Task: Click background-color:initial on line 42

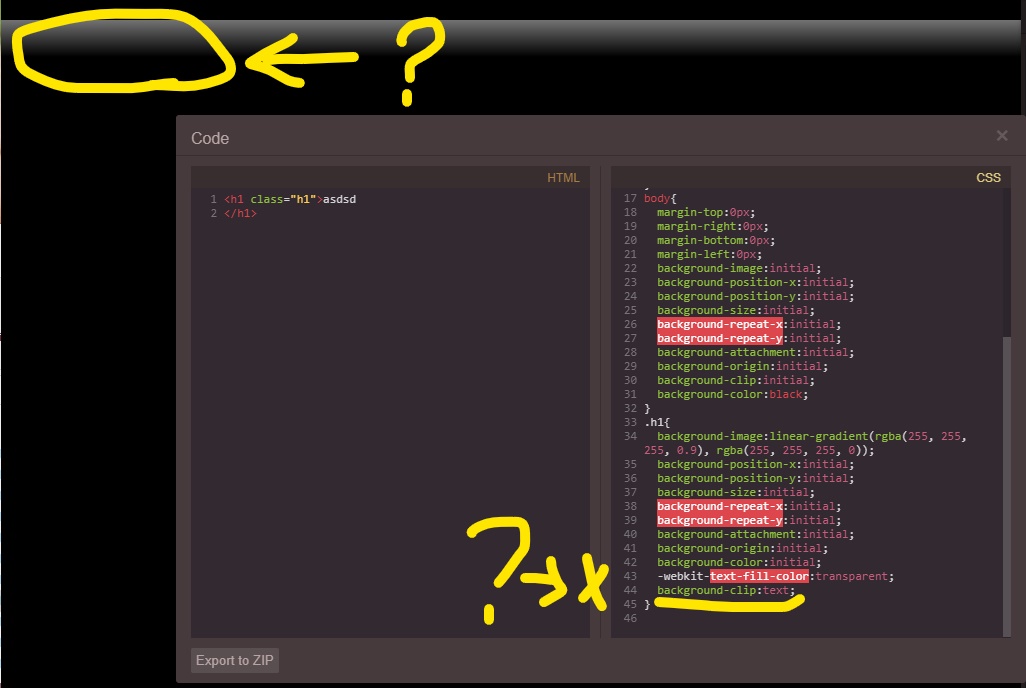Action: (x=739, y=562)
